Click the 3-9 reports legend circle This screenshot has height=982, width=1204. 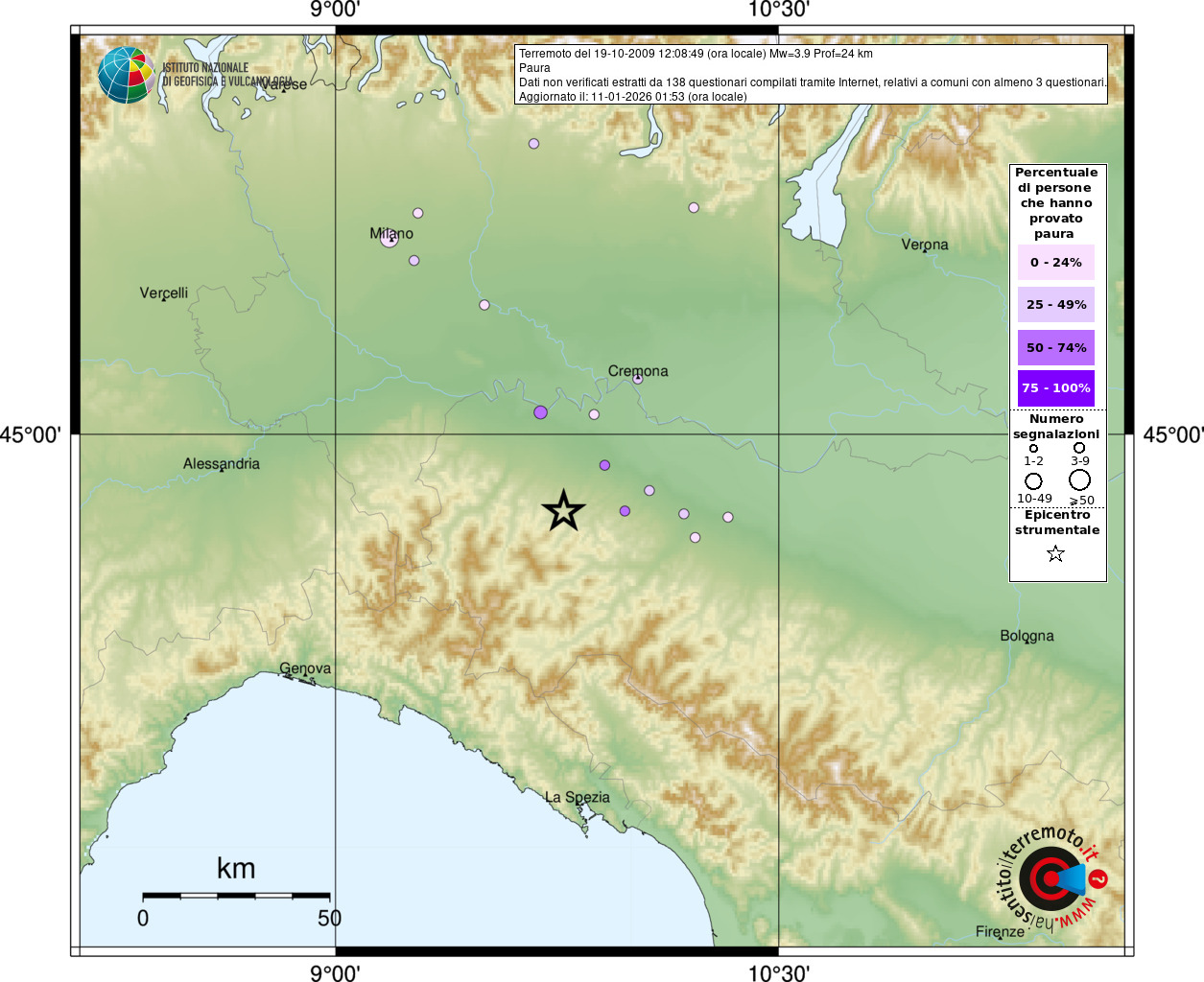click(x=1079, y=447)
